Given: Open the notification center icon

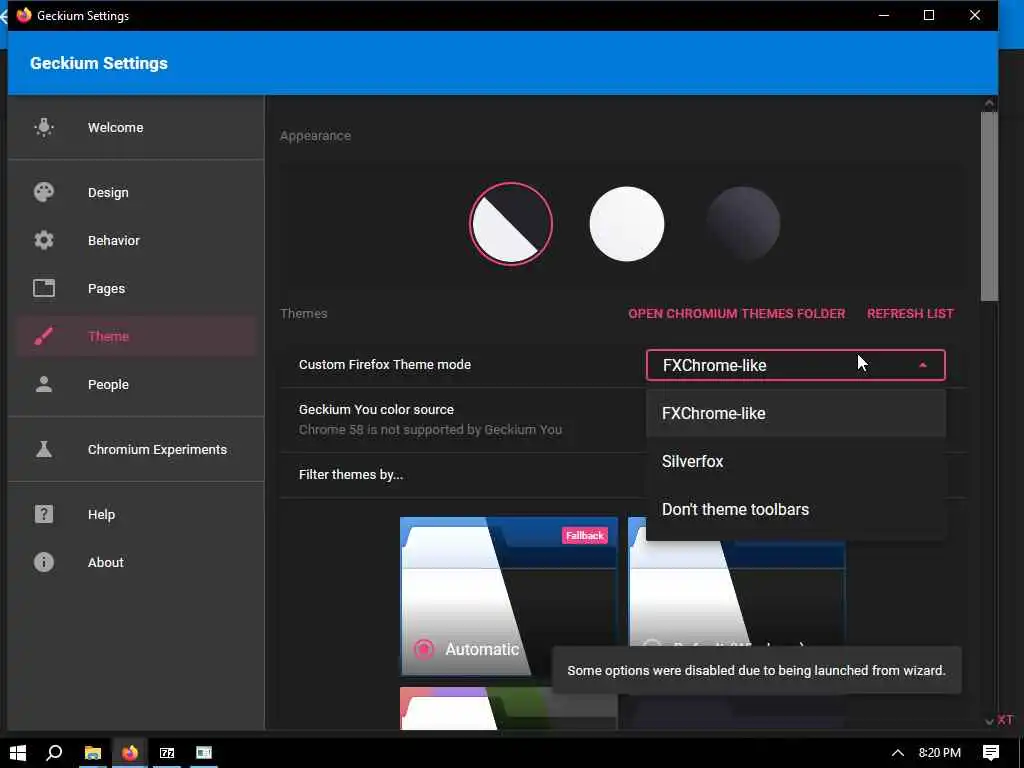Looking at the screenshot, I should click(991, 752).
